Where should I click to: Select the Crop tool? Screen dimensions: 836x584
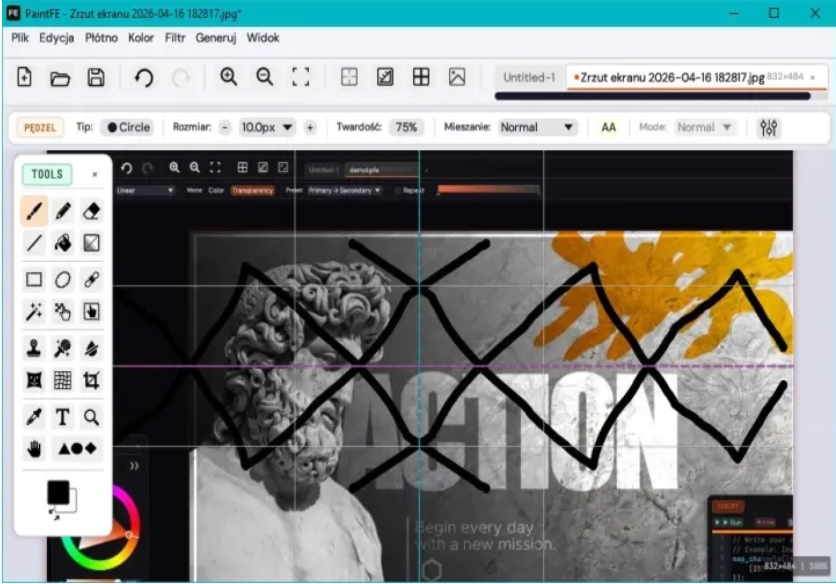click(x=91, y=380)
